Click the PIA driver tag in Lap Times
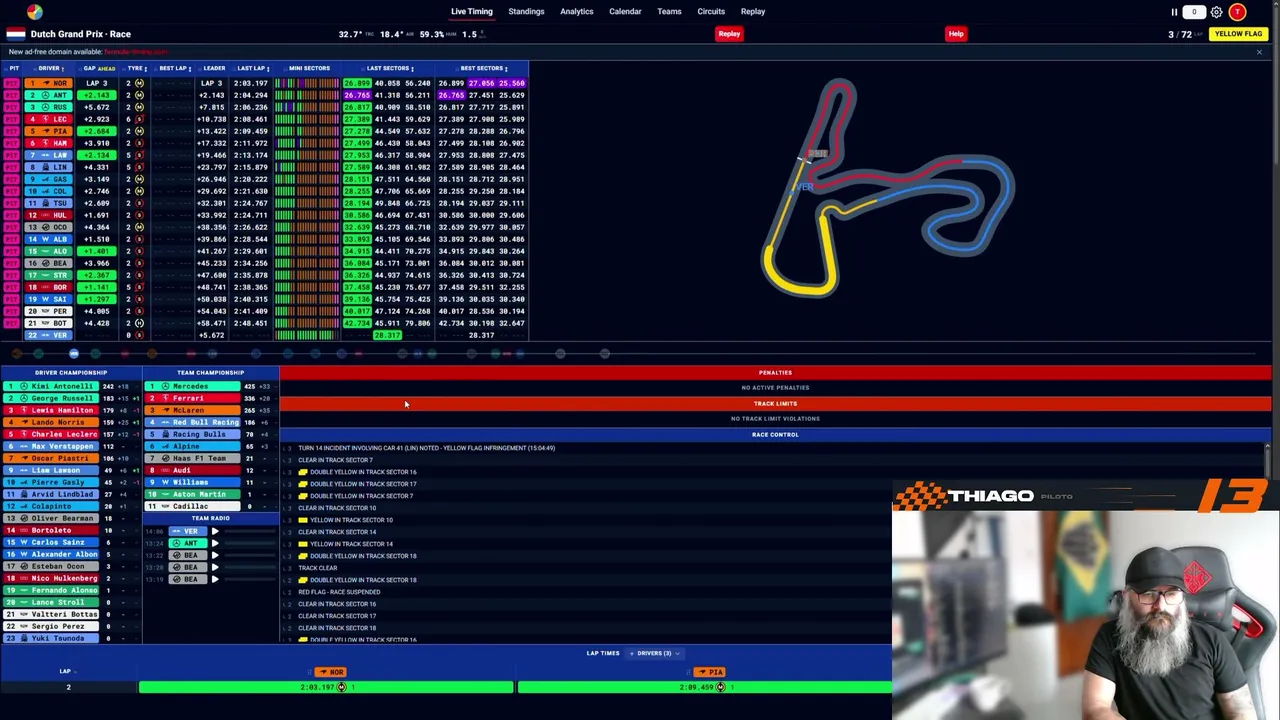 tap(709, 673)
